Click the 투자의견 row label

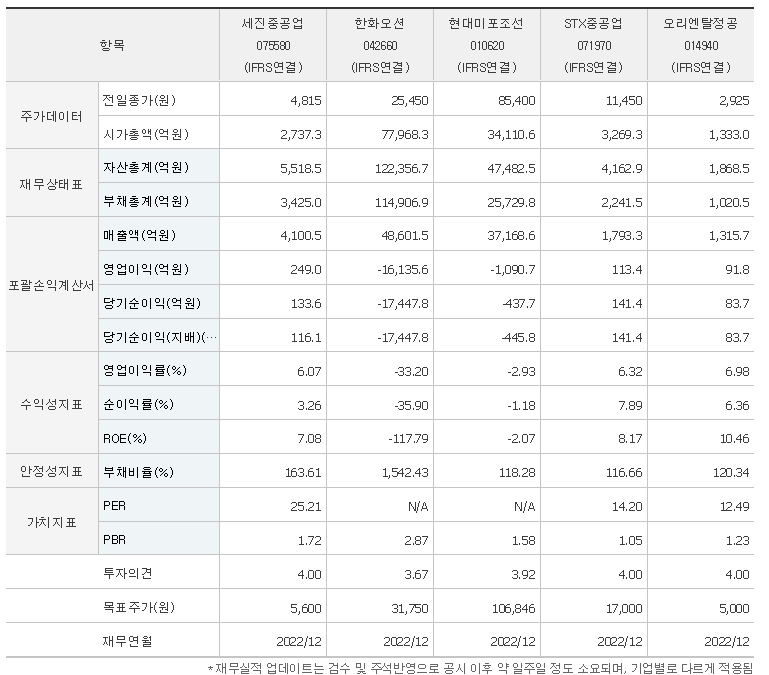128,573
